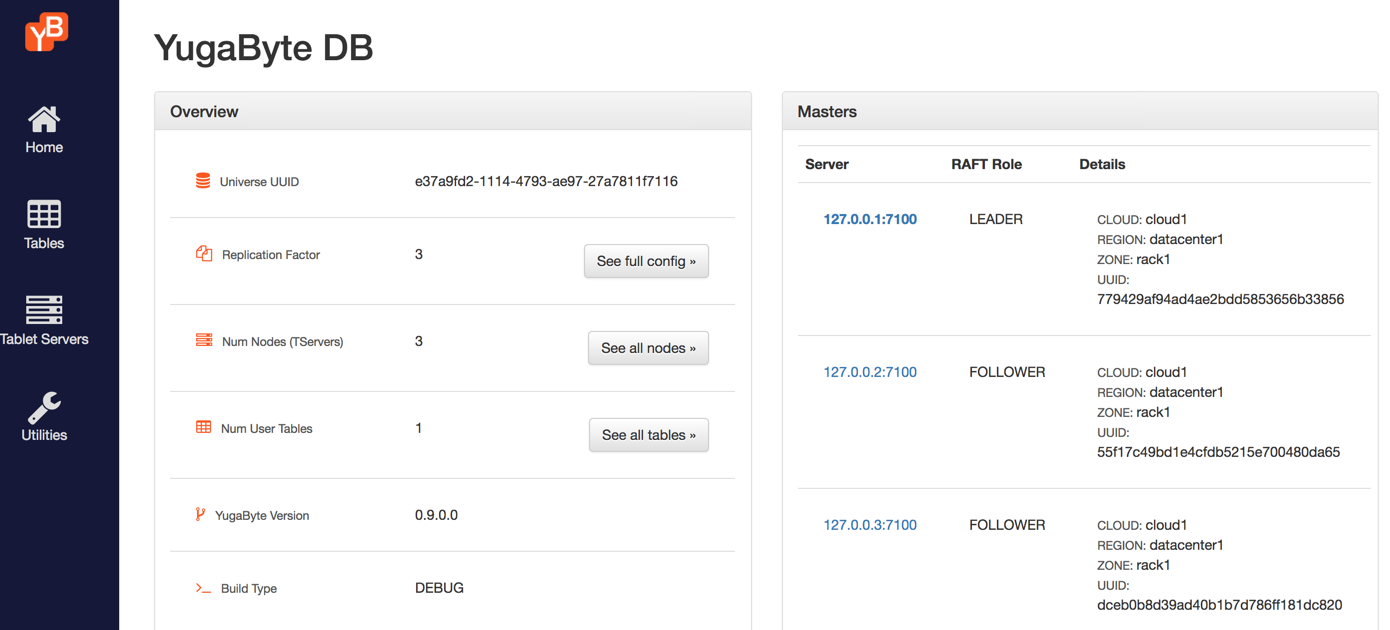Click the Build Type terminal icon
Screen dimensions: 1390x630
[203, 589]
